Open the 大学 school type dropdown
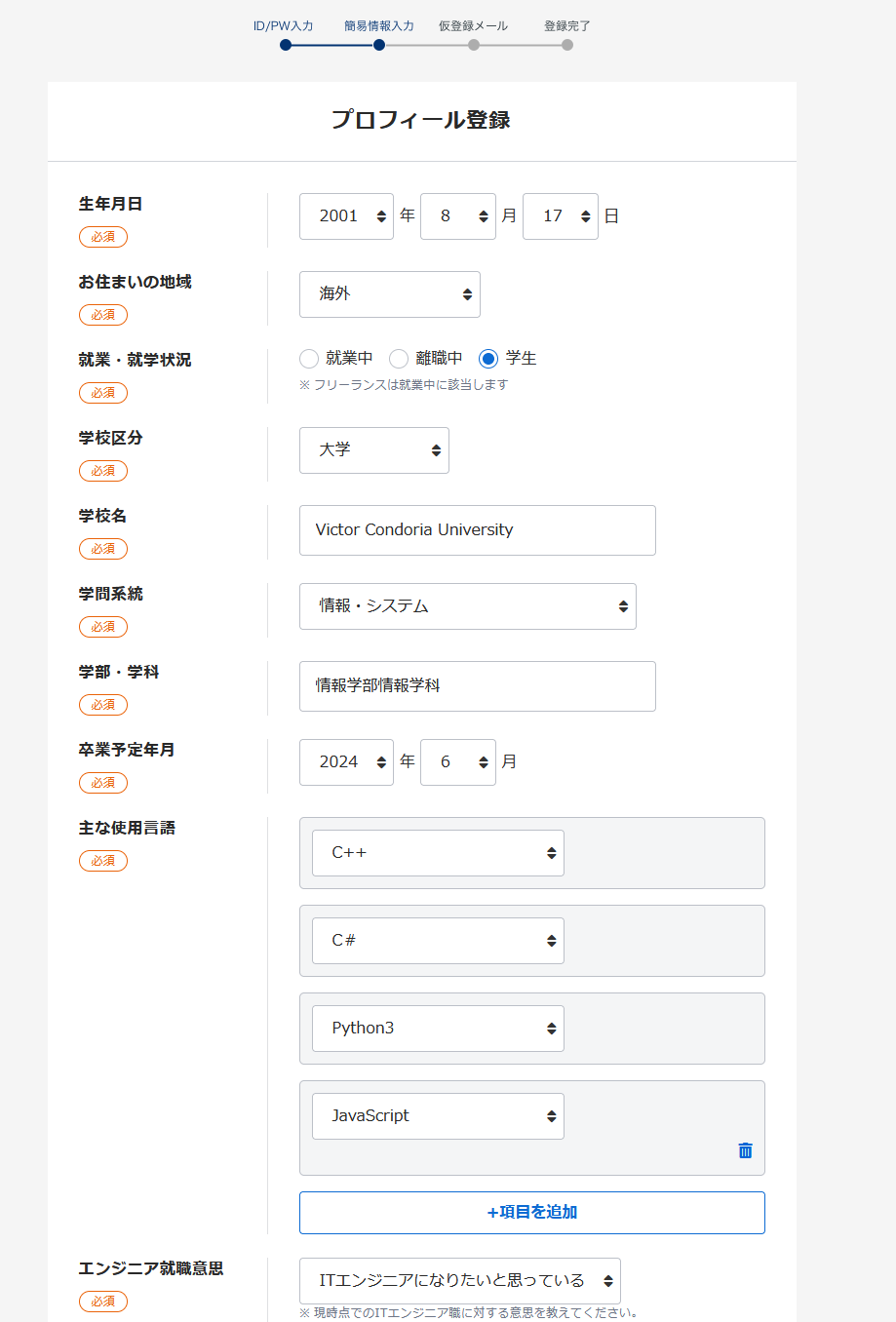This screenshot has width=896, height=1322. pyautogui.click(x=374, y=450)
